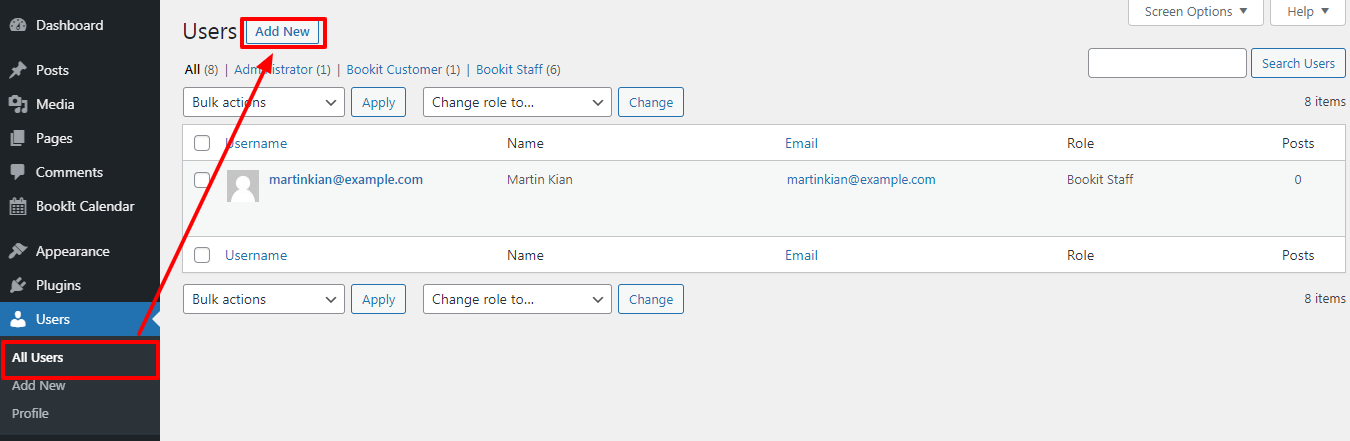1350x441 pixels.
Task: Expand the top Bulk actions dropdown
Action: coord(264,102)
